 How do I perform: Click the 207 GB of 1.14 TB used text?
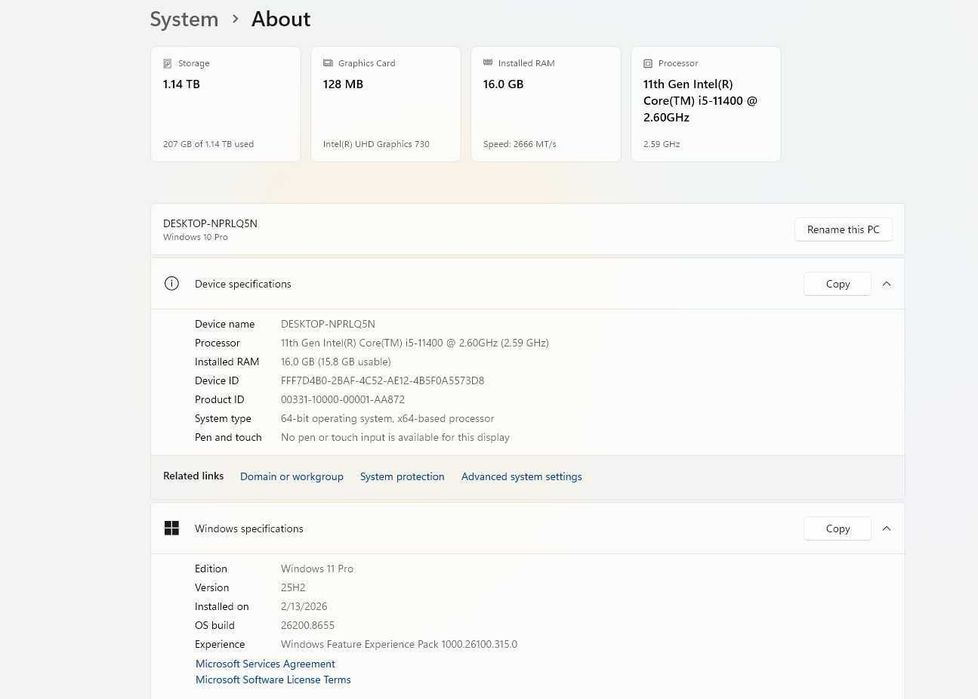[208, 144]
